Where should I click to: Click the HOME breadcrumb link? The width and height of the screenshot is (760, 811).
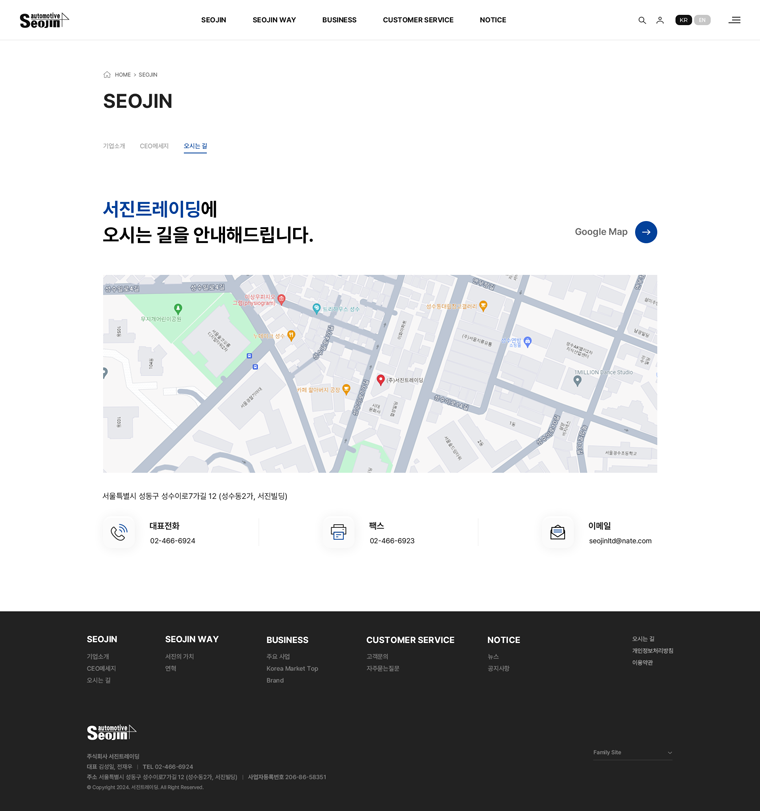(123, 74)
